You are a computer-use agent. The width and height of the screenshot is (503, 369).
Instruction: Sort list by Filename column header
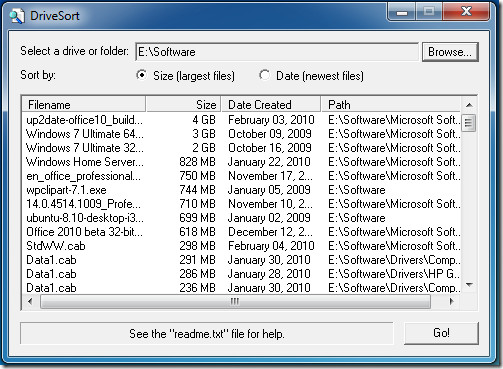tap(84, 105)
